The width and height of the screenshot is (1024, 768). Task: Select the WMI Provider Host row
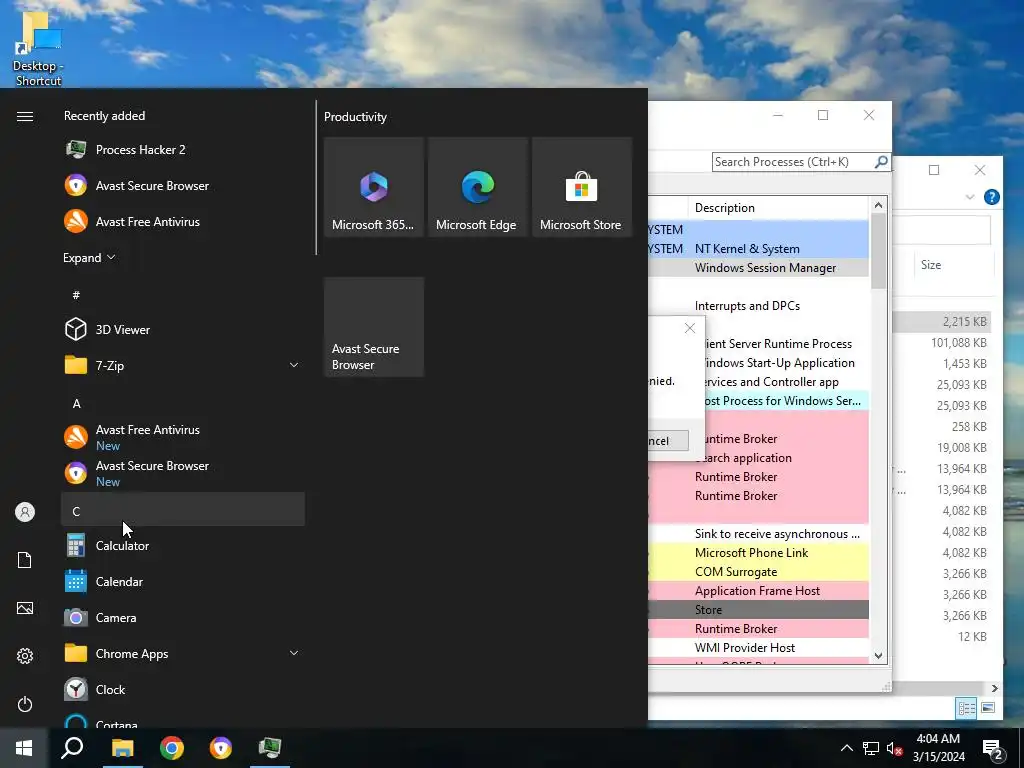click(758, 648)
